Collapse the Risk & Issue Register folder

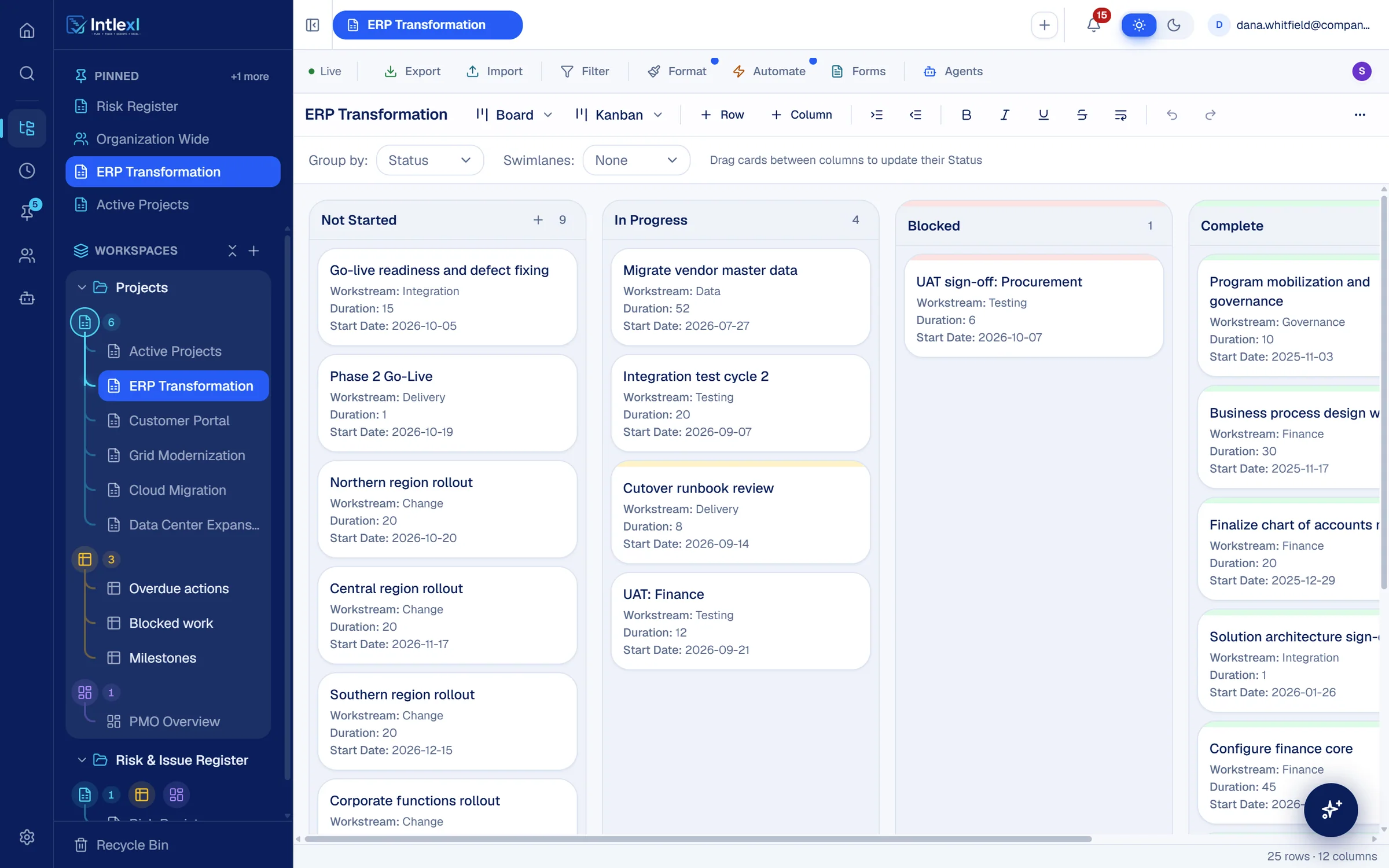[x=82, y=760]
